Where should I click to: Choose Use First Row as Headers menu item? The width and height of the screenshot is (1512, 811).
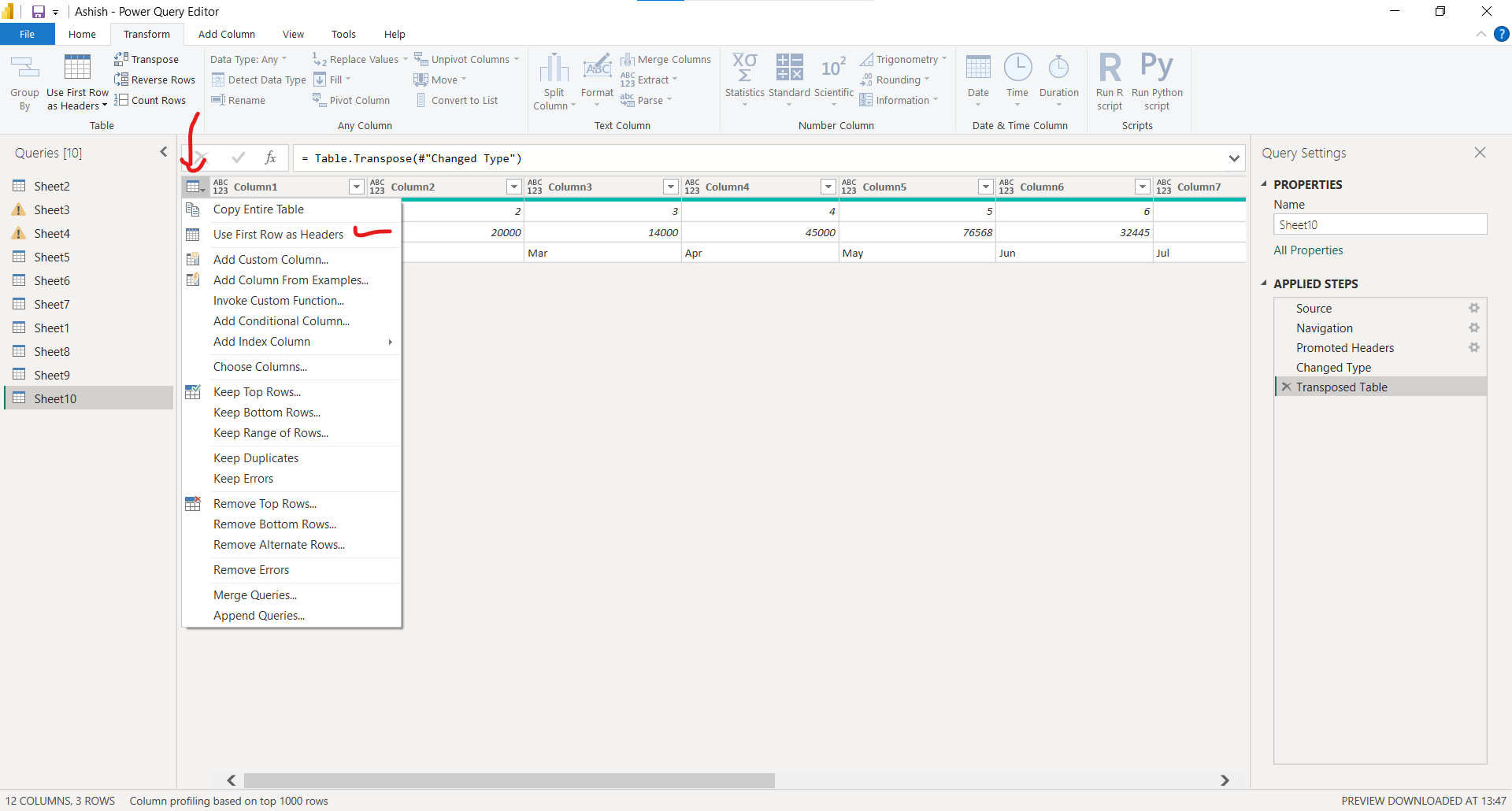[278, 235]
